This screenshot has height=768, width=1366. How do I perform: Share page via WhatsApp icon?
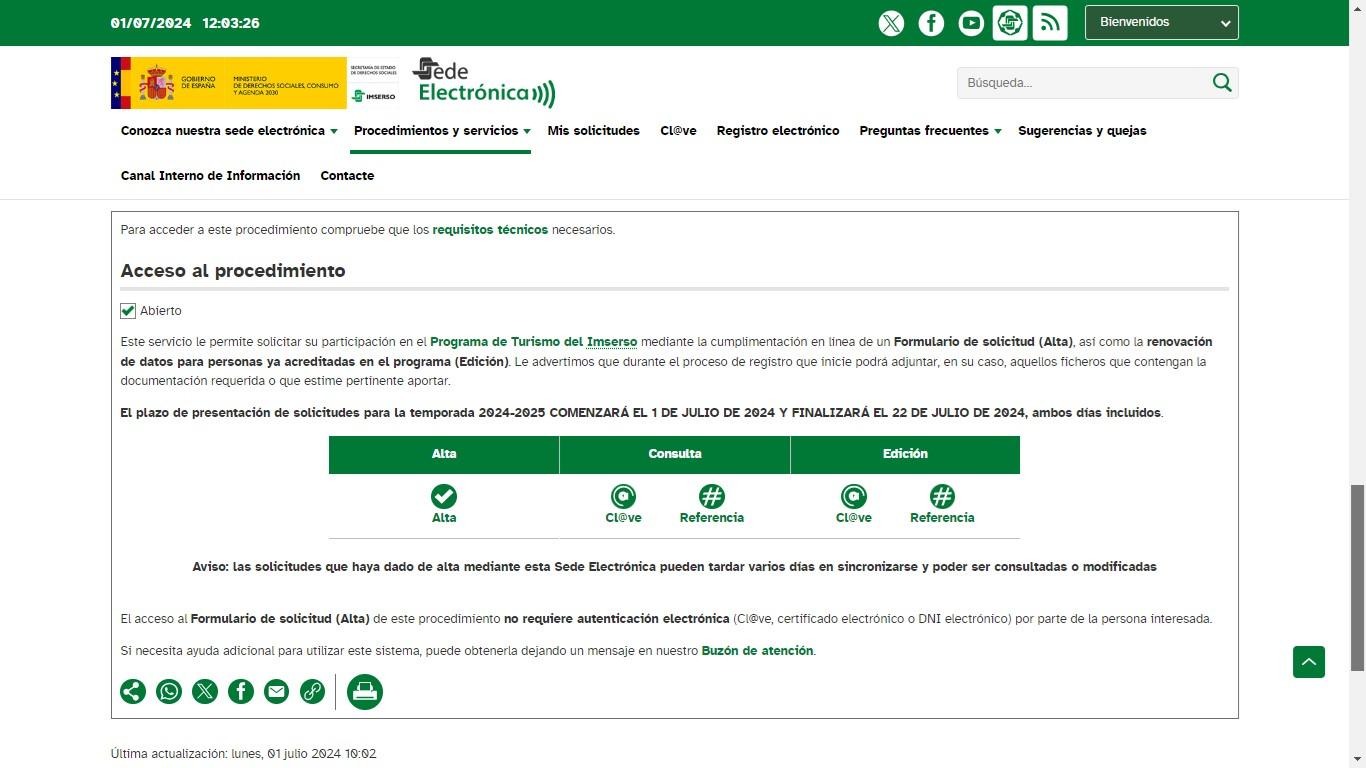click(169, 691)
